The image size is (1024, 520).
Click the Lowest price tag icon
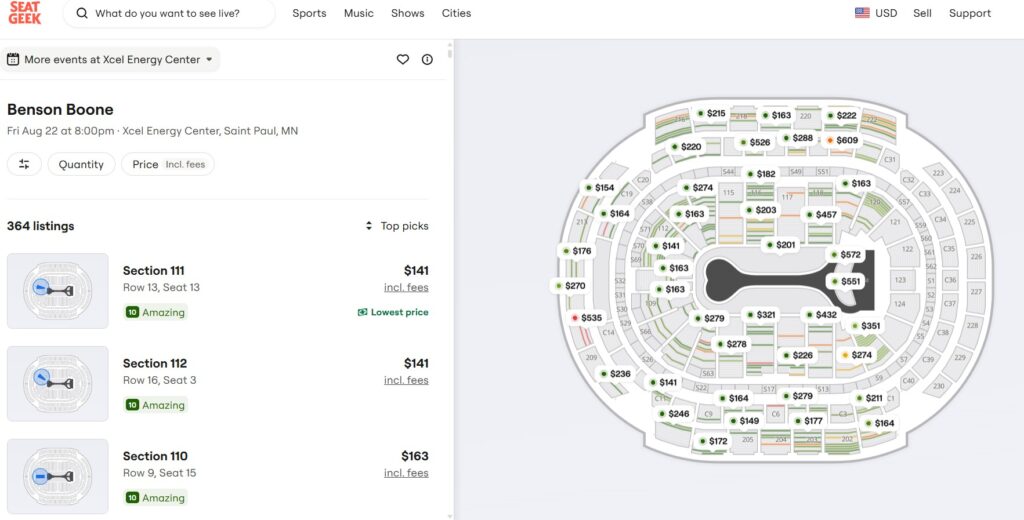coord(362,312)
